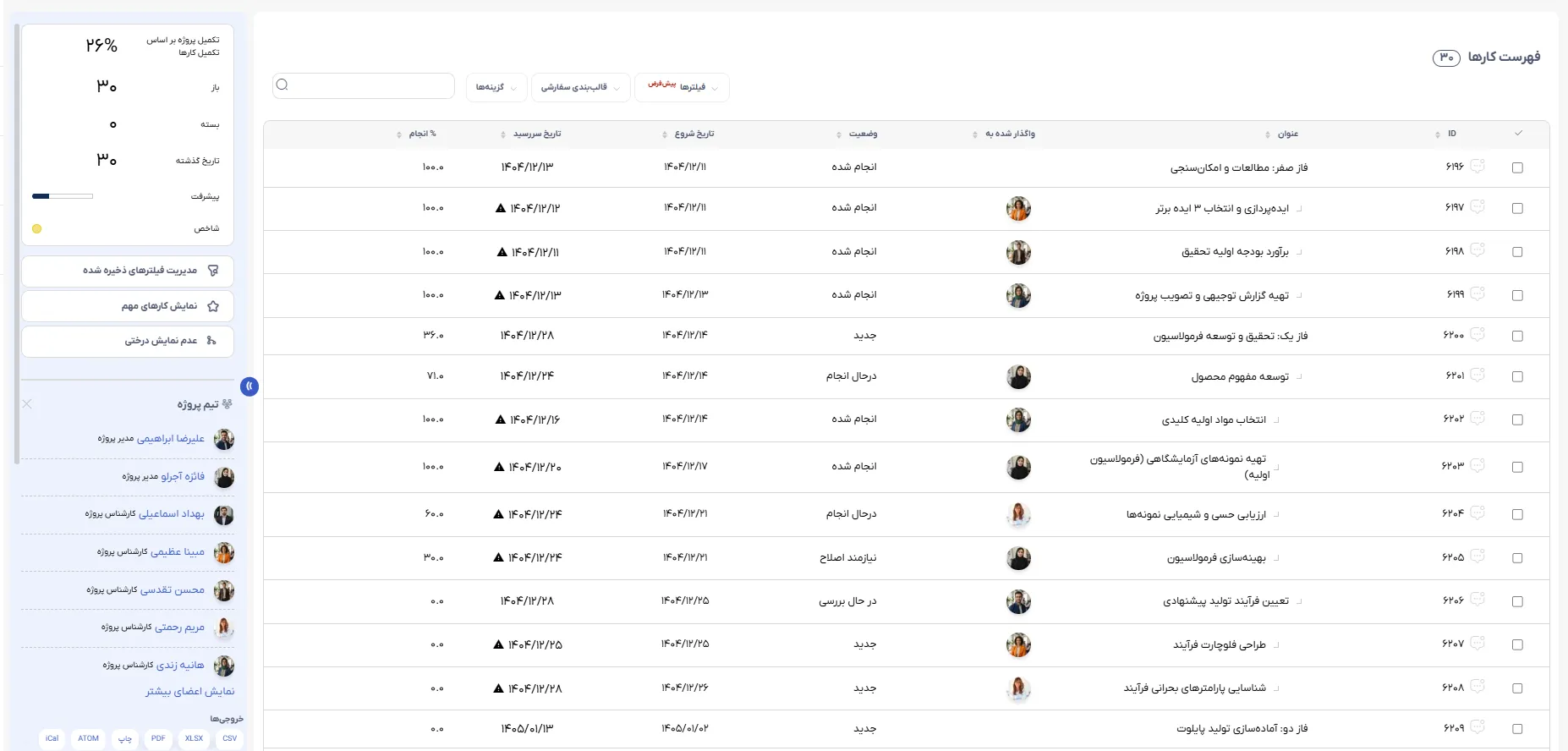Select the checkbox for task ۶۲۰۹
The width and height of the screenshot is (1568, 751).
pos(1517,729)
